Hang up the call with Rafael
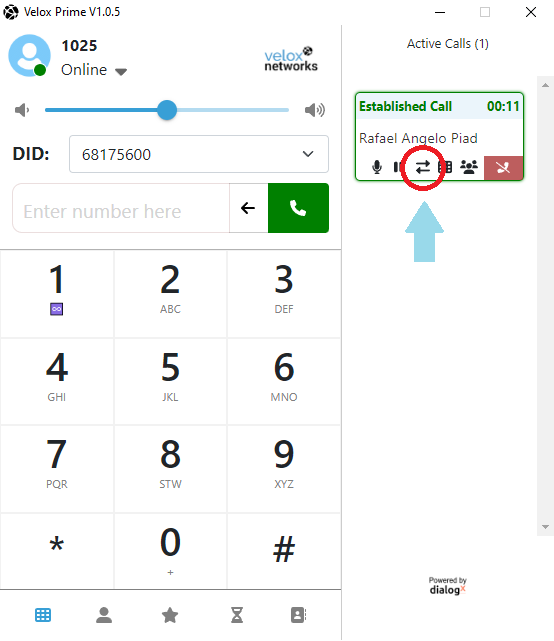The image size is (554, 641). (x=503, y=168)
